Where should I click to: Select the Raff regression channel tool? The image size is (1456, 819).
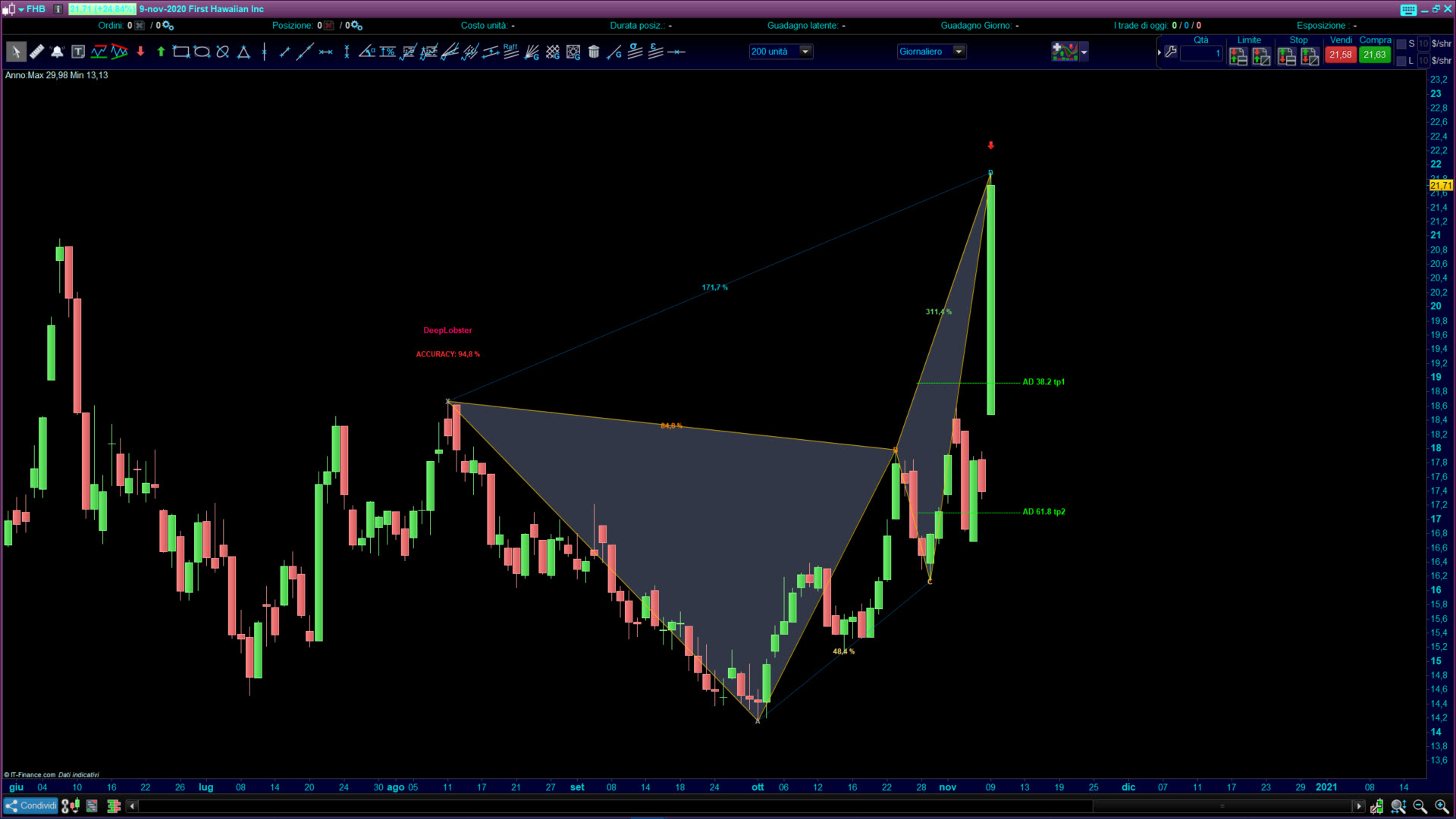(x=510, y=52)
